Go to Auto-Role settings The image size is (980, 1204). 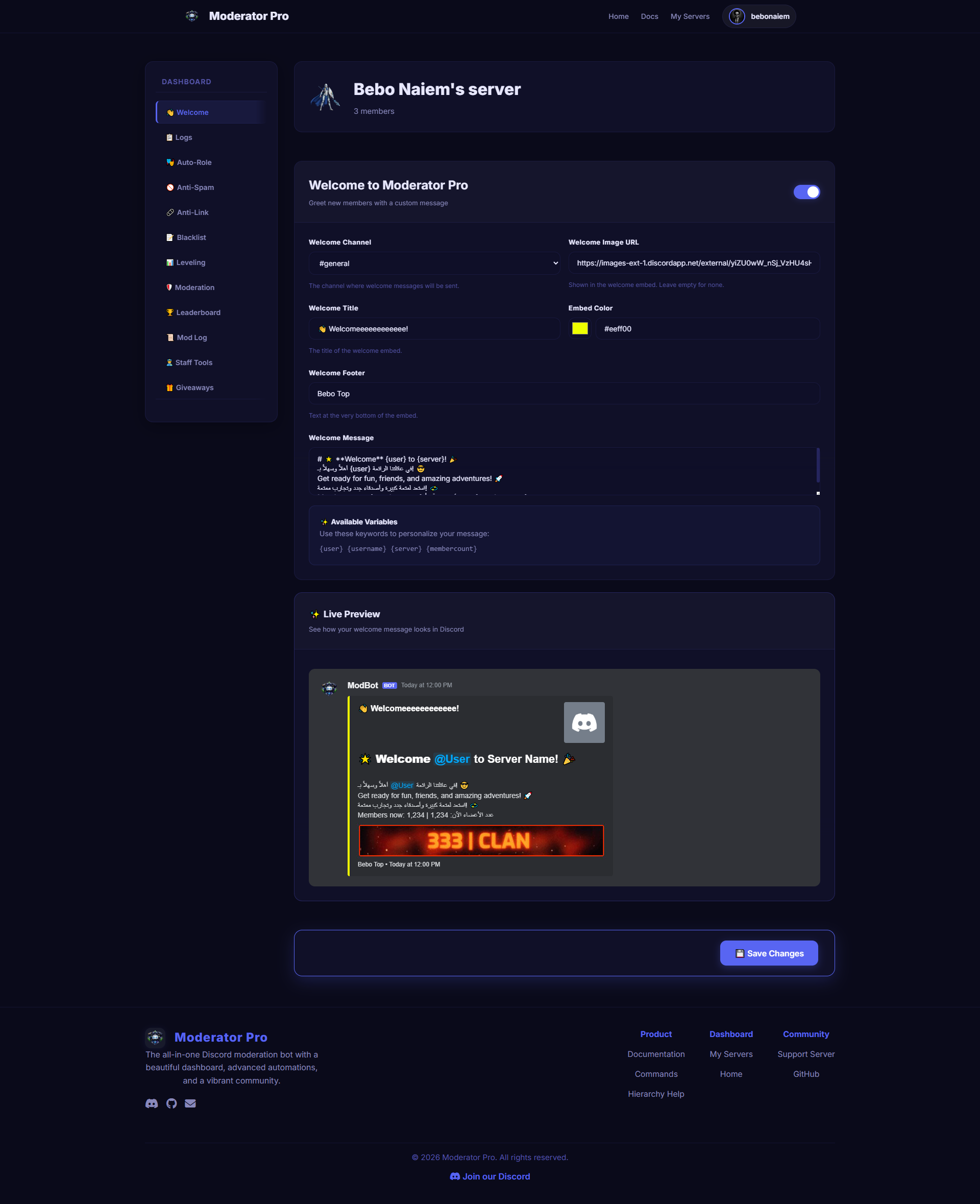211,162
